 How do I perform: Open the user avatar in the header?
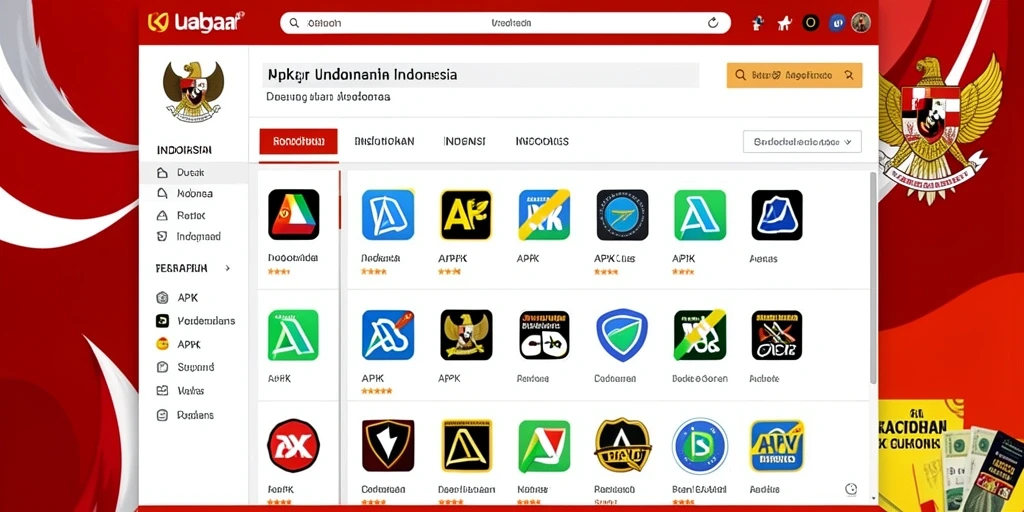point(861,23)
